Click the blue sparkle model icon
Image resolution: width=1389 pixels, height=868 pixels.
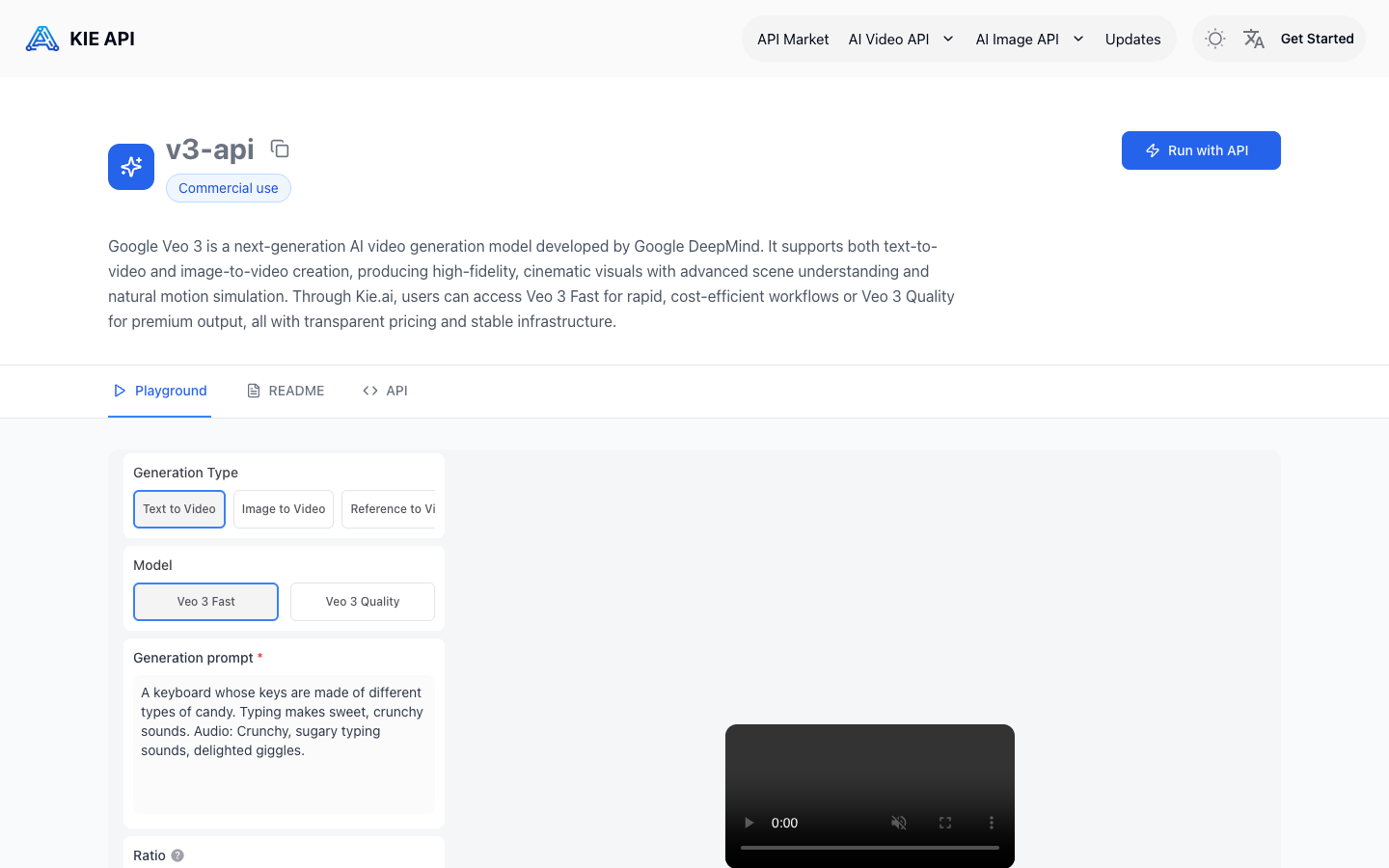click(x=131, y=167)
